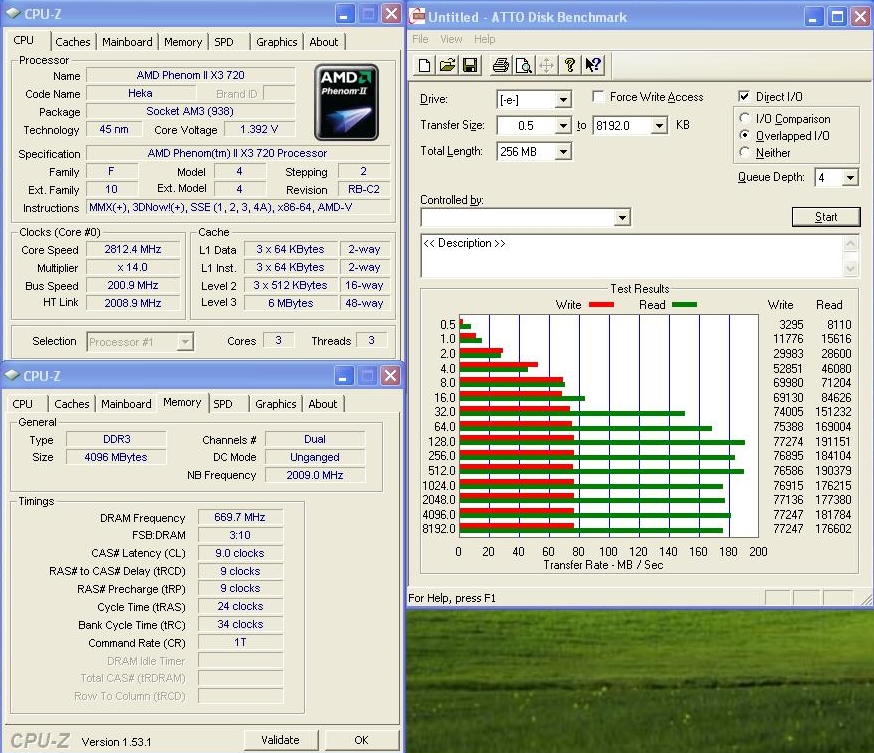Image resolution: width=874 pixels, height=753 pixels.
Task: Click Description box scroll down arrow
Action: click(x=850, y=269)
